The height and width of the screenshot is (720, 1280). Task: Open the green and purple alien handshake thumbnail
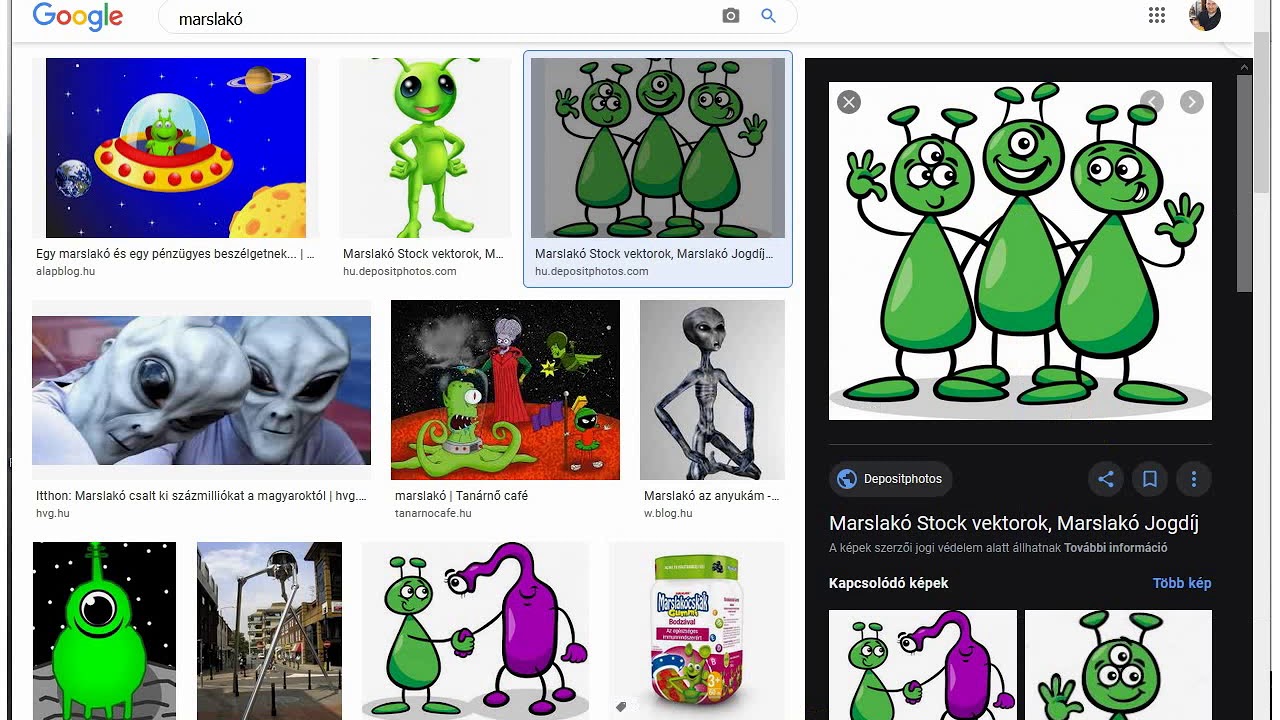pos(475,631)
